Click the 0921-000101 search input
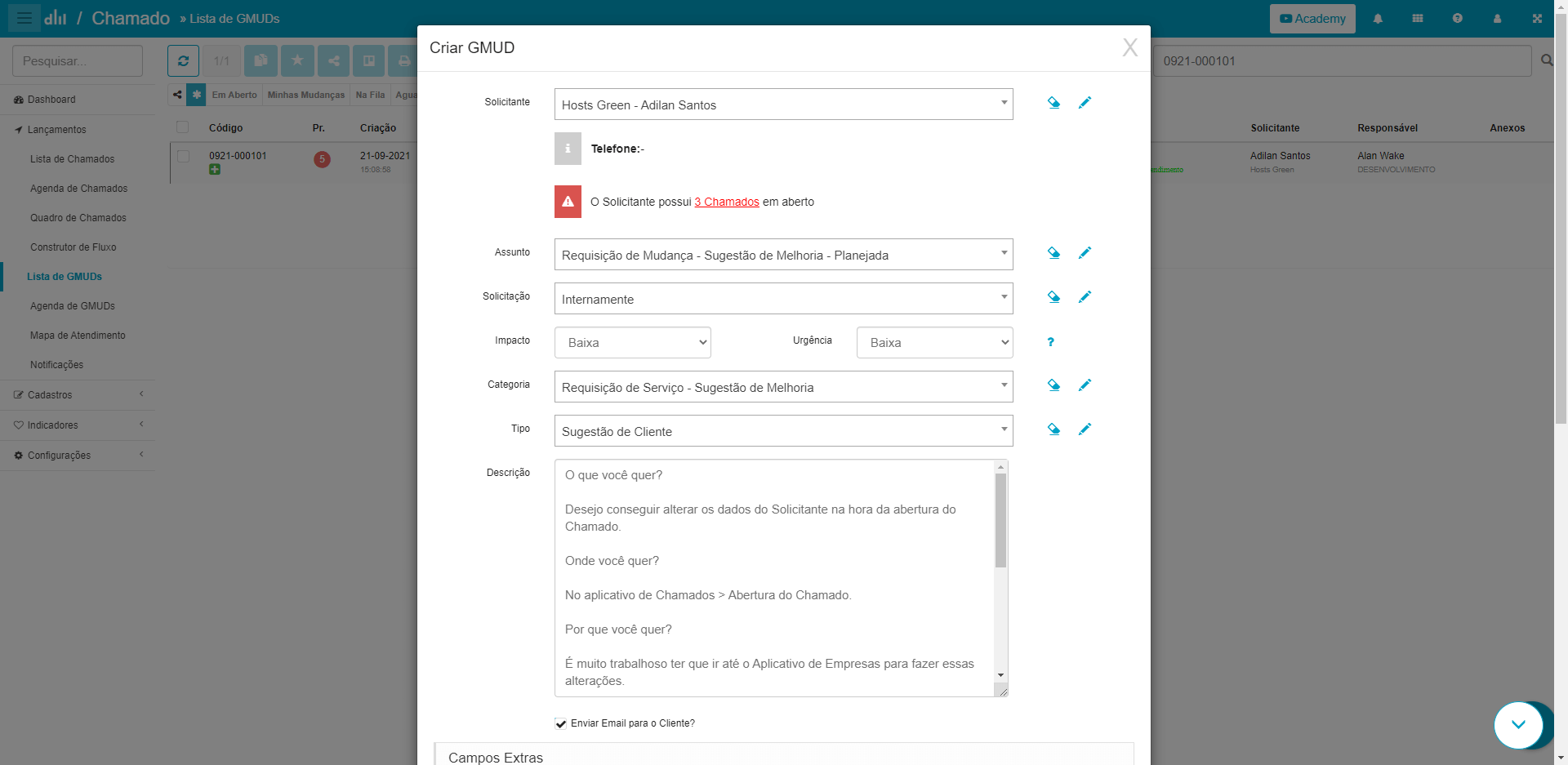The height and width of the screenshot is (765, 1568). click(x=1342, y=61)
